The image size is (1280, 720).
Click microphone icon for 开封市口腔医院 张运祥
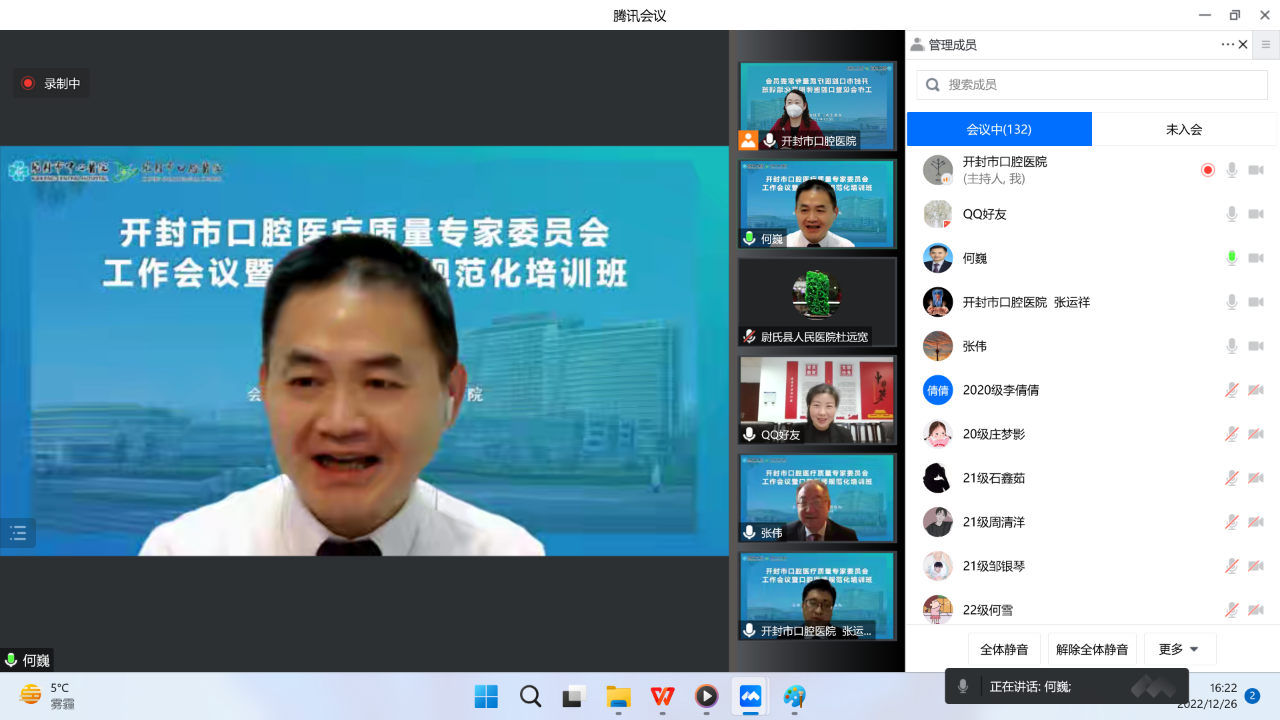coord(1232,302)
